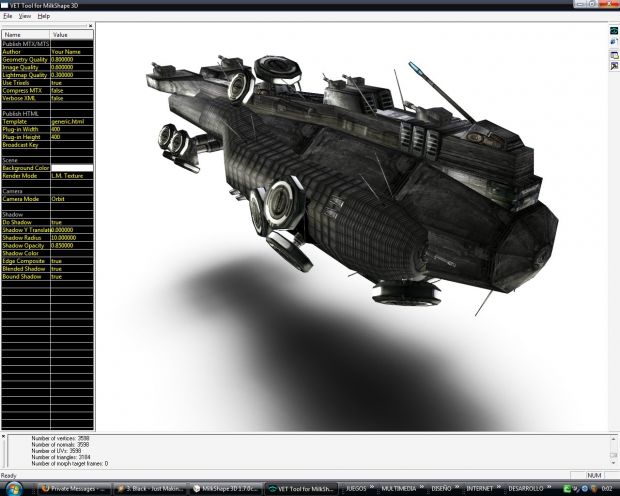Switch to '3. Black - Just Makin...' taskbar window
The image size is (620, 496).
150,489
